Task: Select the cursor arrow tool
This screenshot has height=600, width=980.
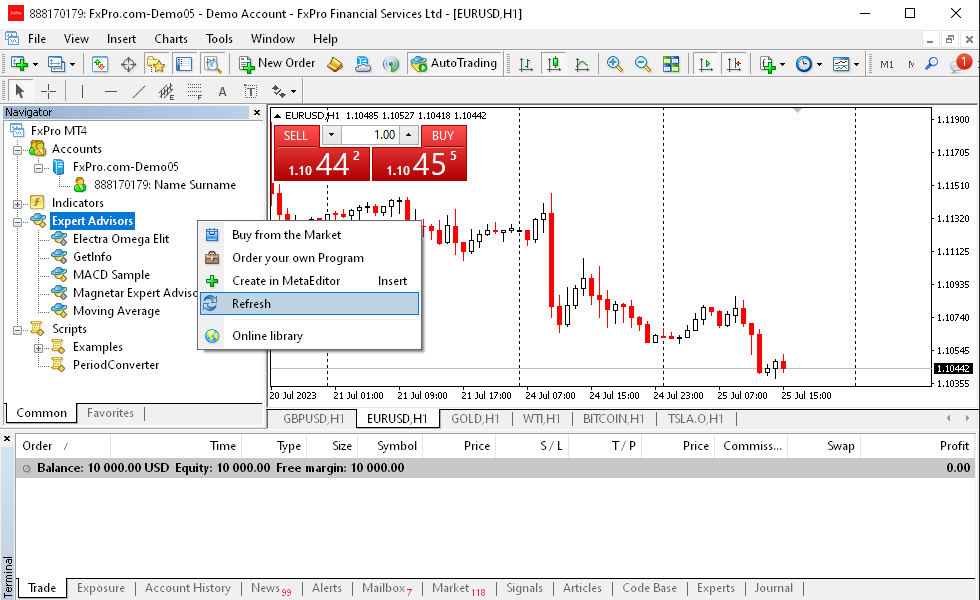Action: pos(19,92)
